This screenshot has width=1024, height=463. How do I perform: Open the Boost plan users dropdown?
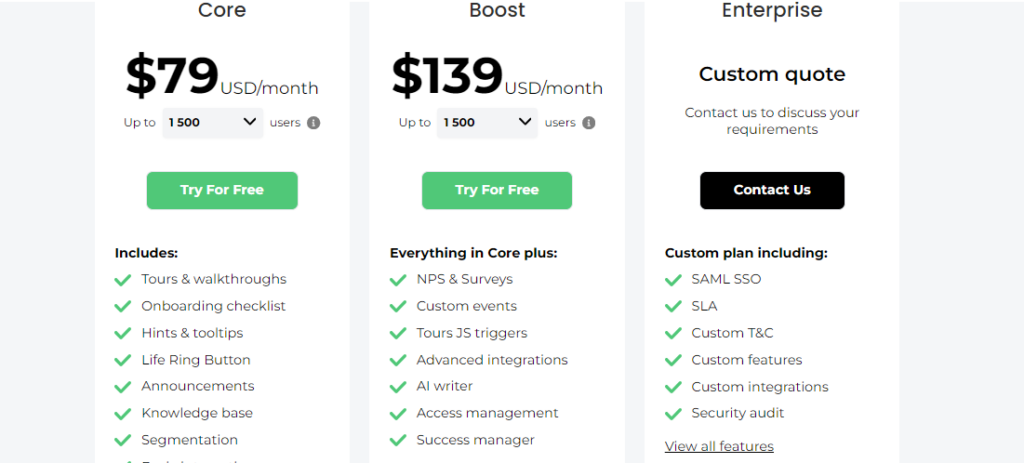487,122
